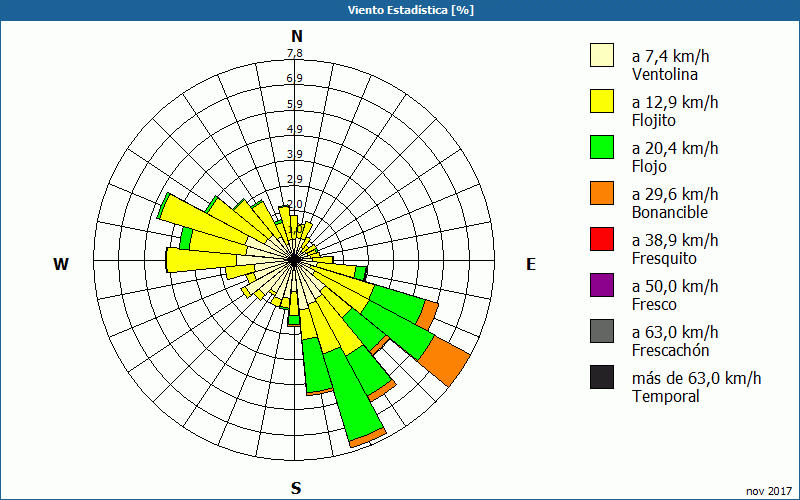Image resolution: width=800 pixels, height=500 pixels.
Task: Click the 7,8 radial scale value
Action: click(x=294, y=53)
